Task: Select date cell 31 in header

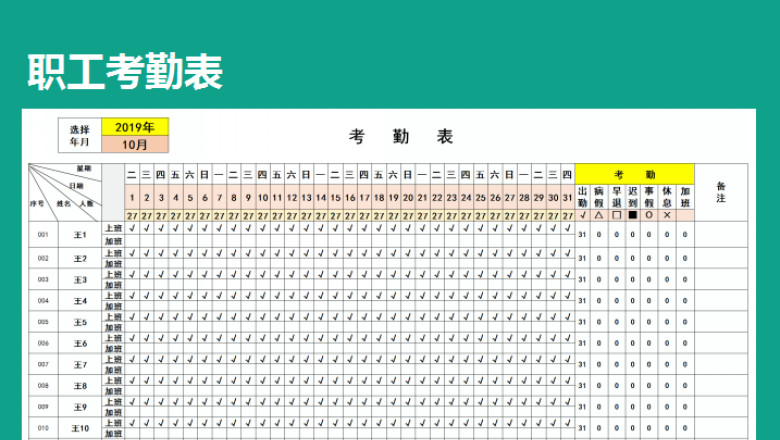Action: click(x=568, y=198)
